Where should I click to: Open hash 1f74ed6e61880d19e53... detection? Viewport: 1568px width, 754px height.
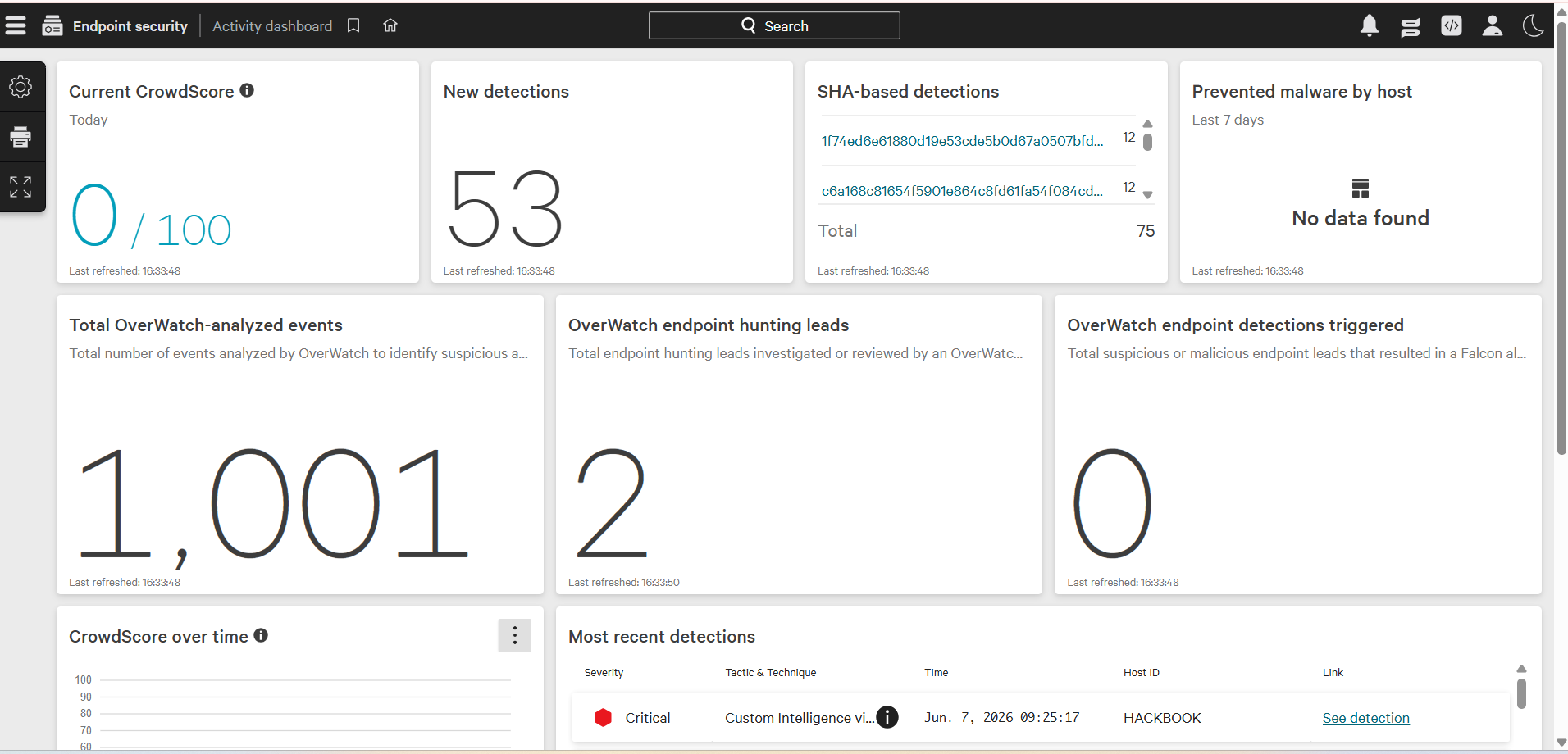pos(962,141)
